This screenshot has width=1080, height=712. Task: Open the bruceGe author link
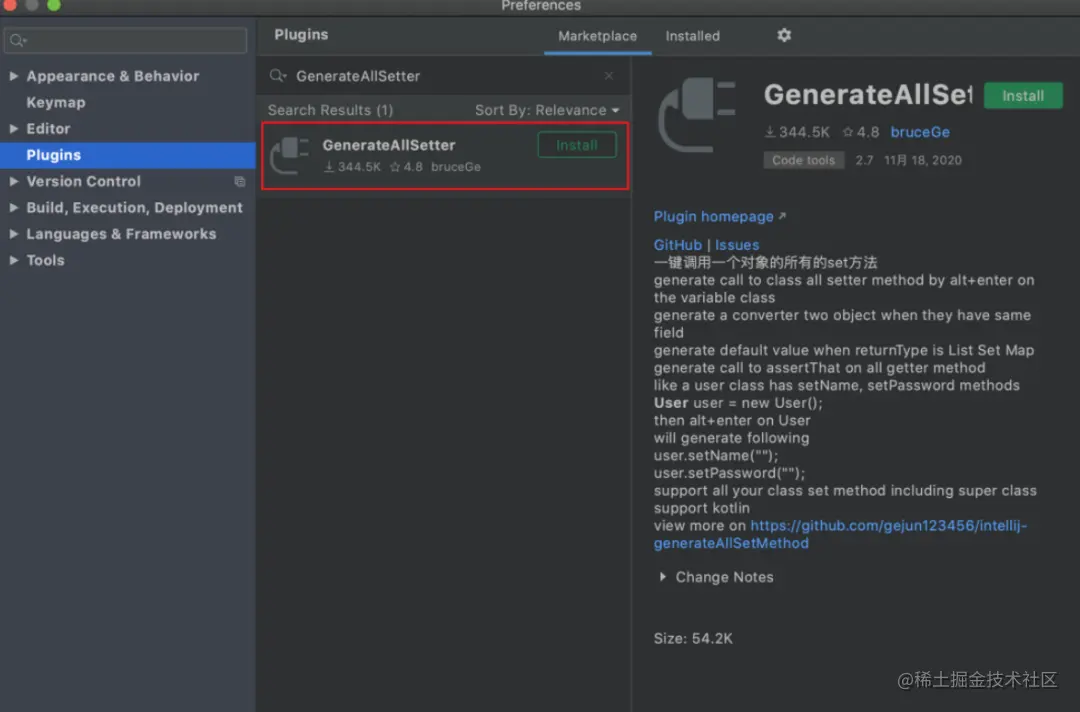tap(920, 132)
